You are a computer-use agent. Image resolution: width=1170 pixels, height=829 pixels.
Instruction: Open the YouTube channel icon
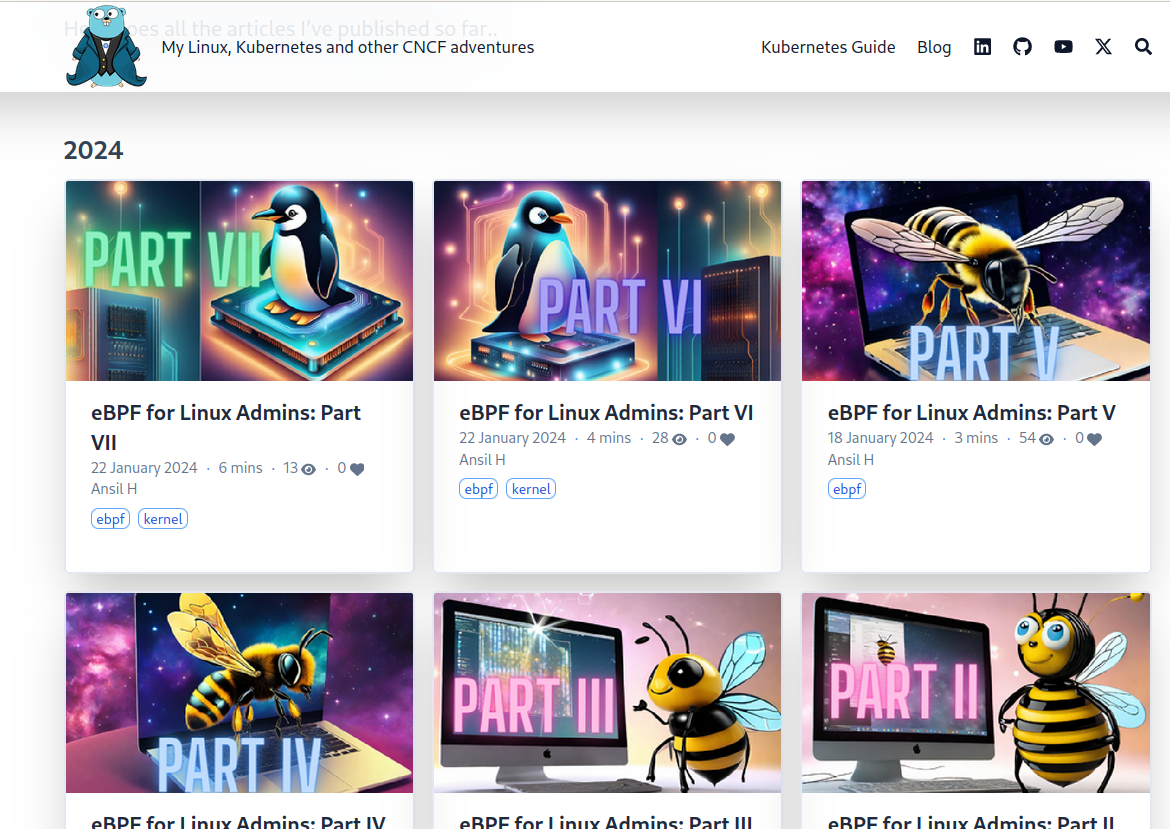[1063, 47]
